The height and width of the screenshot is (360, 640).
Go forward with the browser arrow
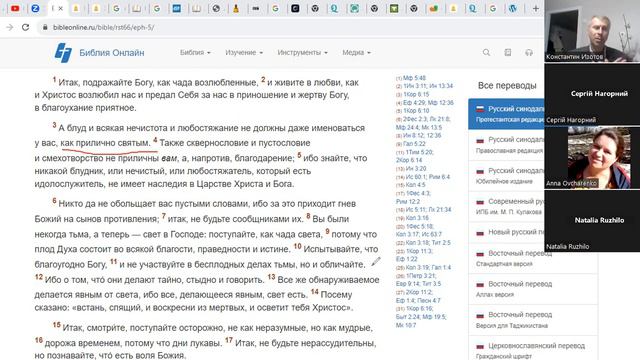[9, 27]
